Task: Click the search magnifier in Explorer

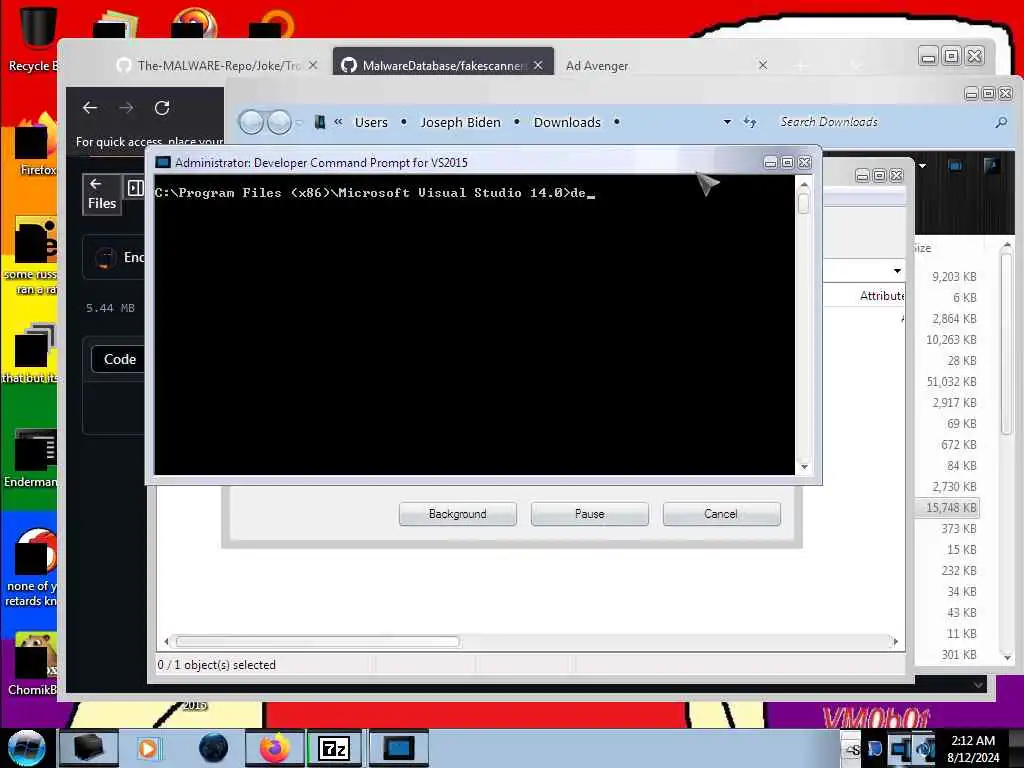Action: click(x=1001, y=122)
